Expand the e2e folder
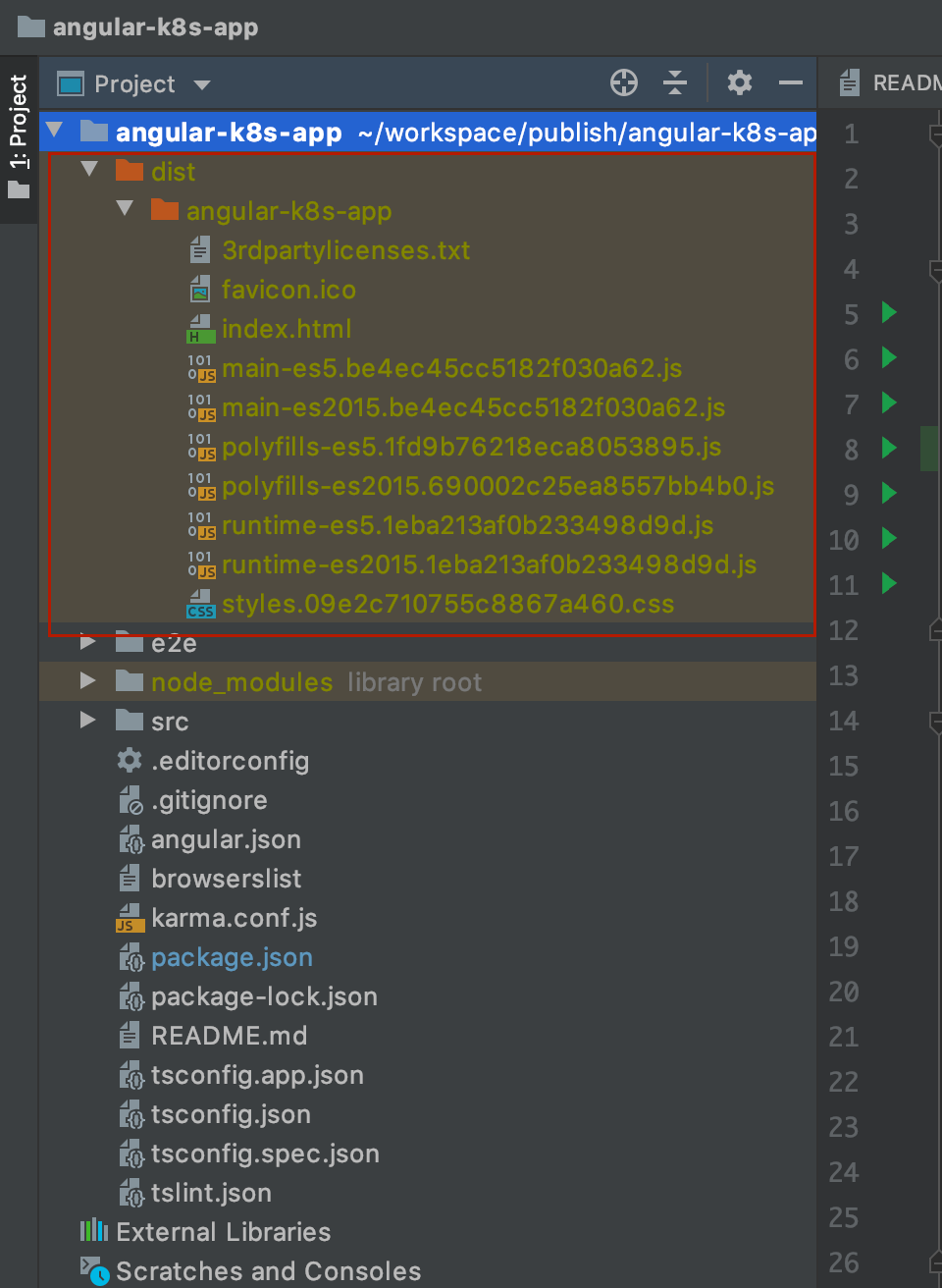The image size is (942, 1288). [x=87, y=642]
